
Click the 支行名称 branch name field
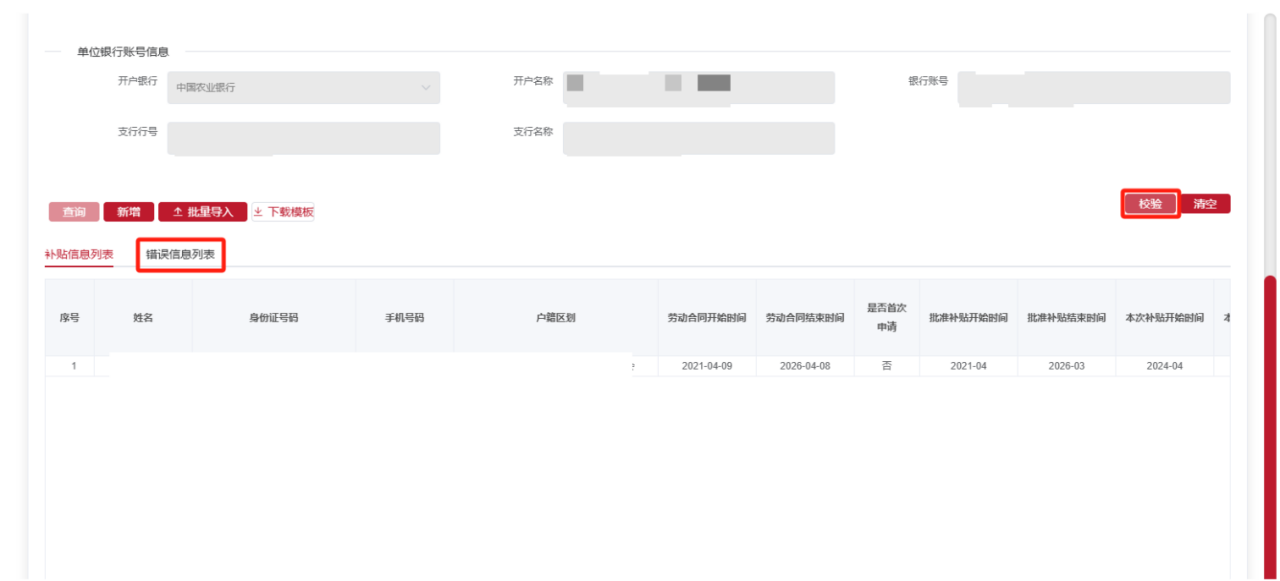pyautogui.click(x=700, y=138)
